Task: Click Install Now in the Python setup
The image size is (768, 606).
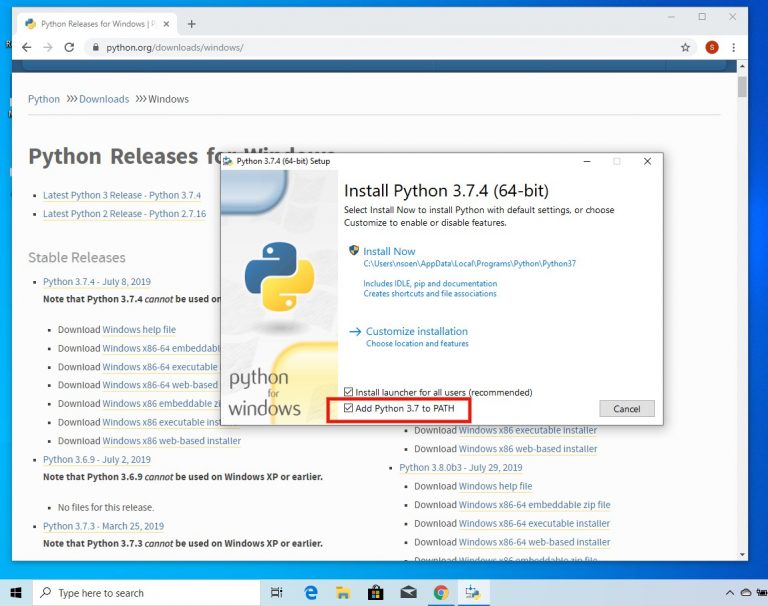Action: pos(389,252)
